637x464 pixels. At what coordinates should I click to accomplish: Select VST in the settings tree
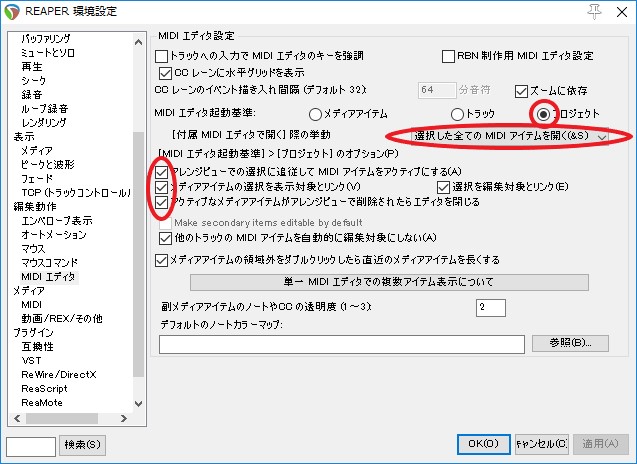[31, 360]
